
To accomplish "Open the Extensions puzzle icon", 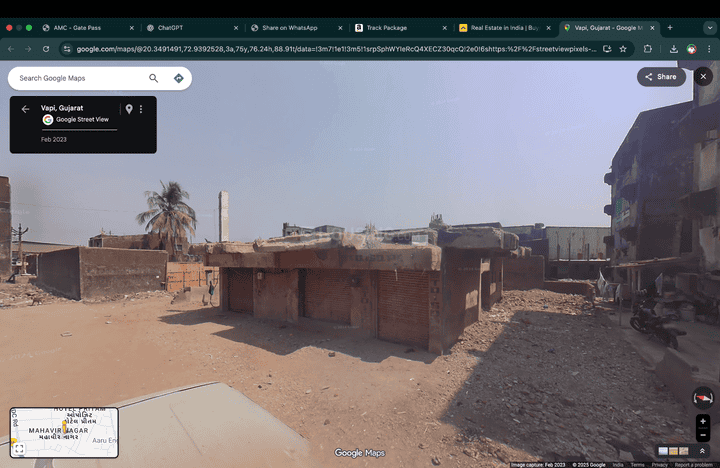I will (647, 49).
